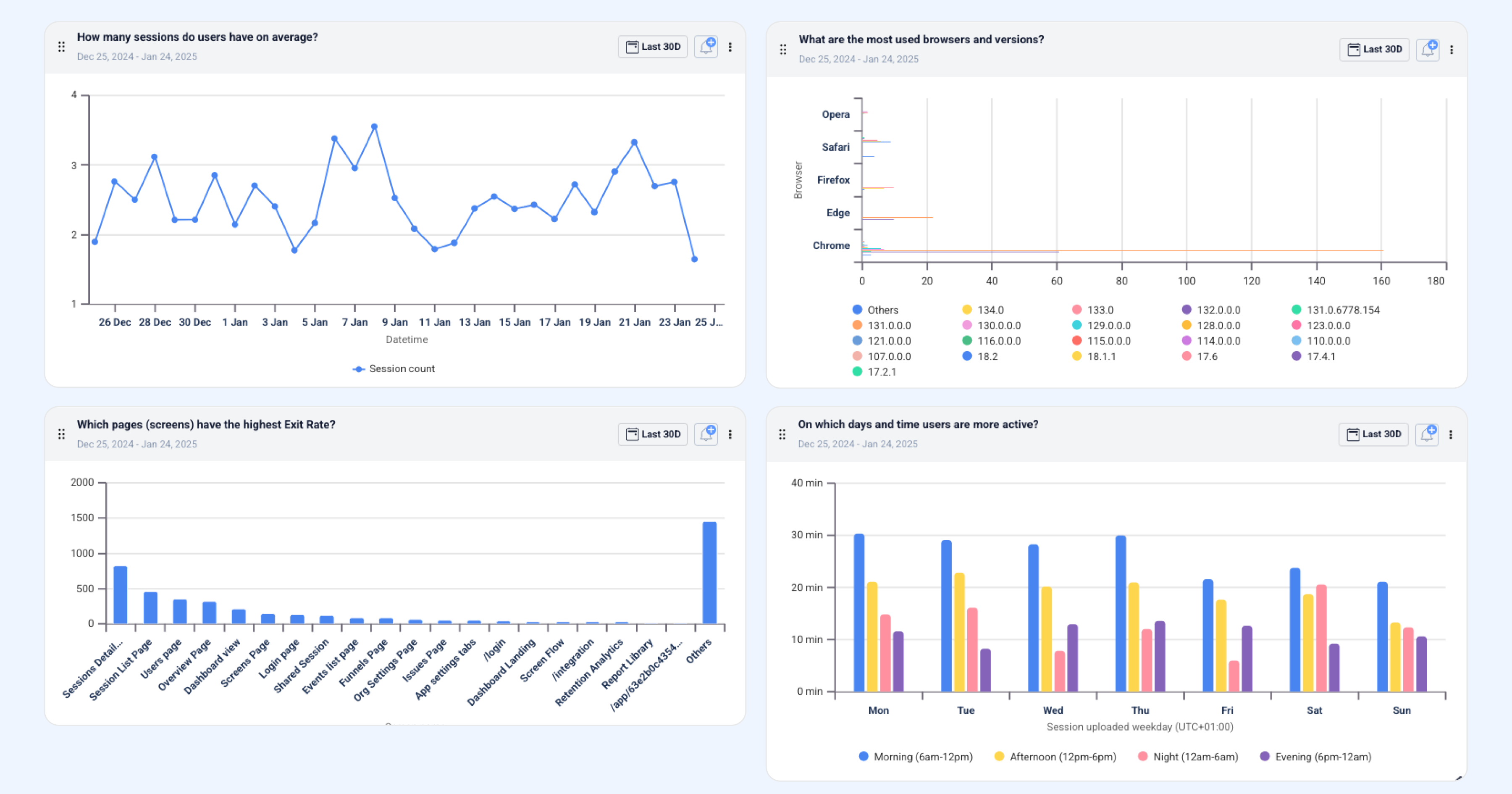Screen dimensions: 1512x794
Task: Click alert bell icon on sessions average card
Action: [706, 46]
